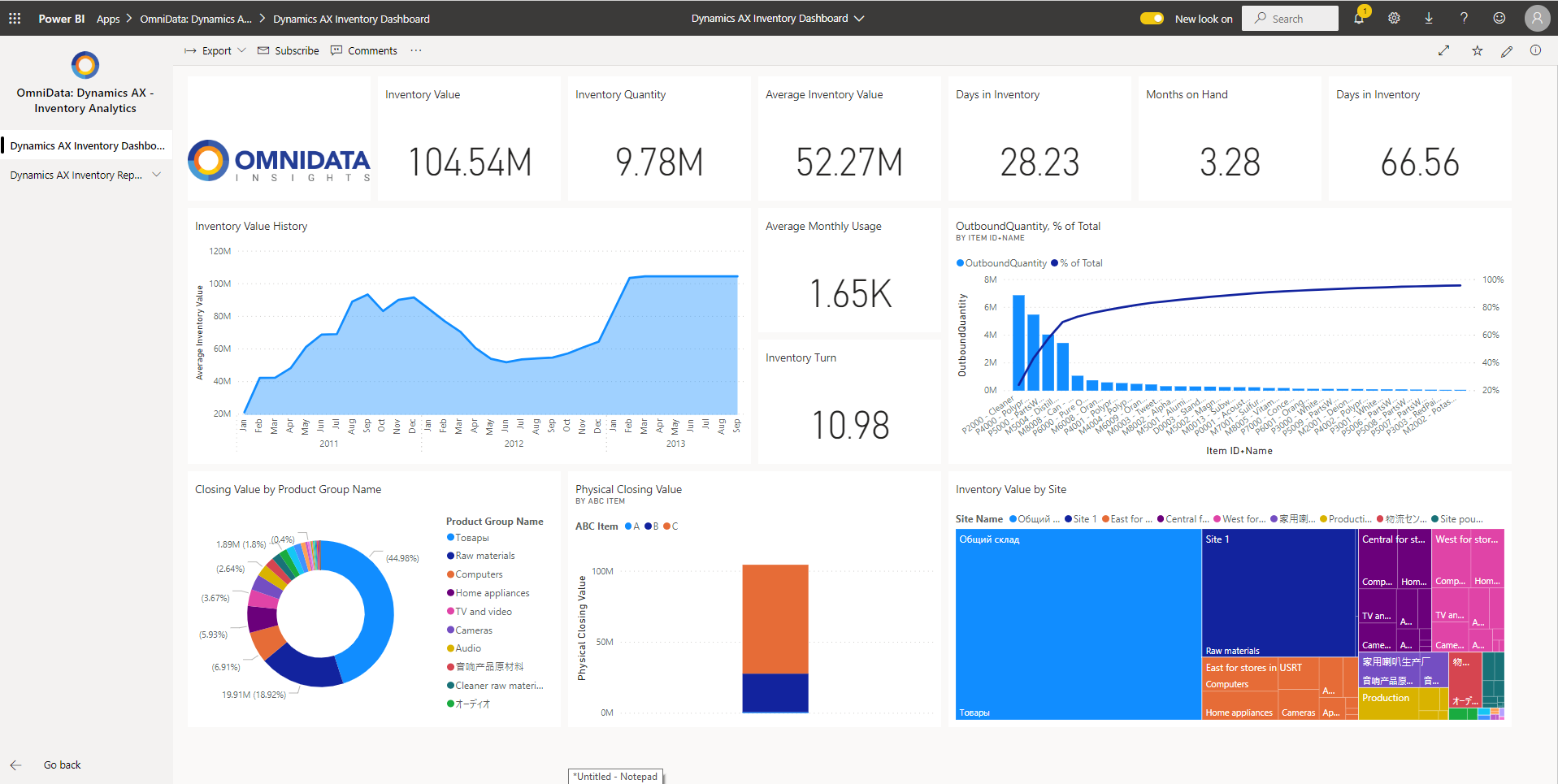
Task: Click OutboundQuantity legend blue marker
Action: click(960, 263)
